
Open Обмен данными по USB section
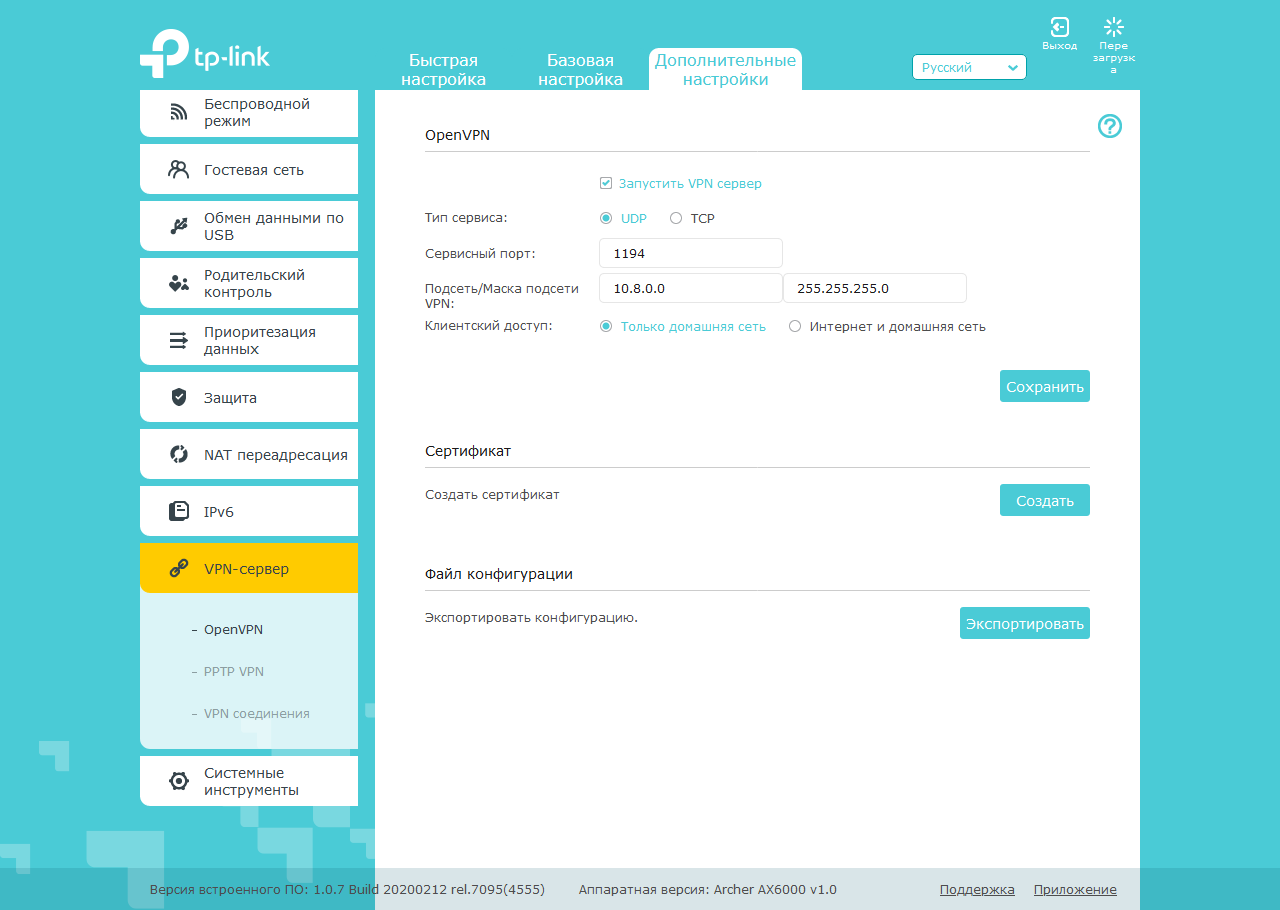[x=249, y=226]
